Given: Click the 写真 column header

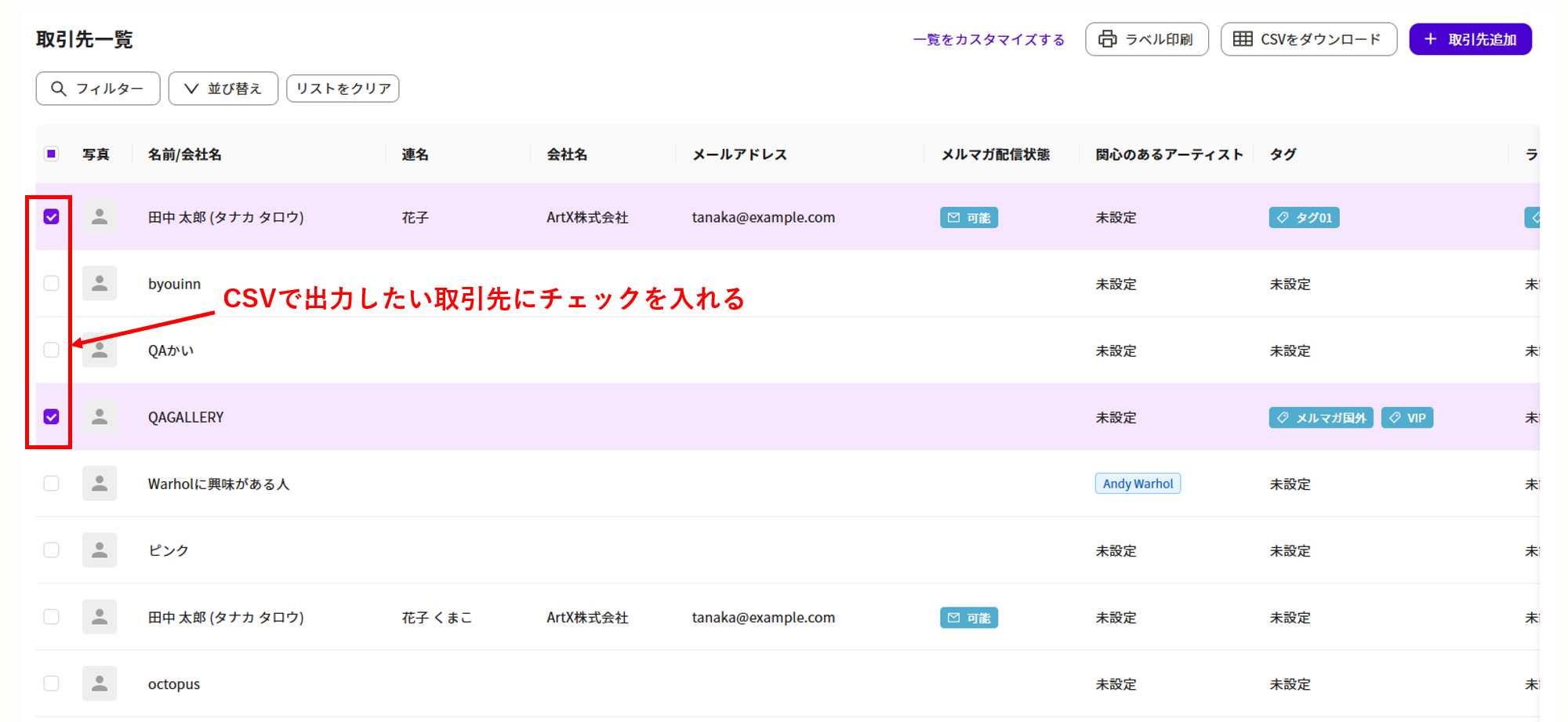Looking at the screenshot, I should 96,154.
